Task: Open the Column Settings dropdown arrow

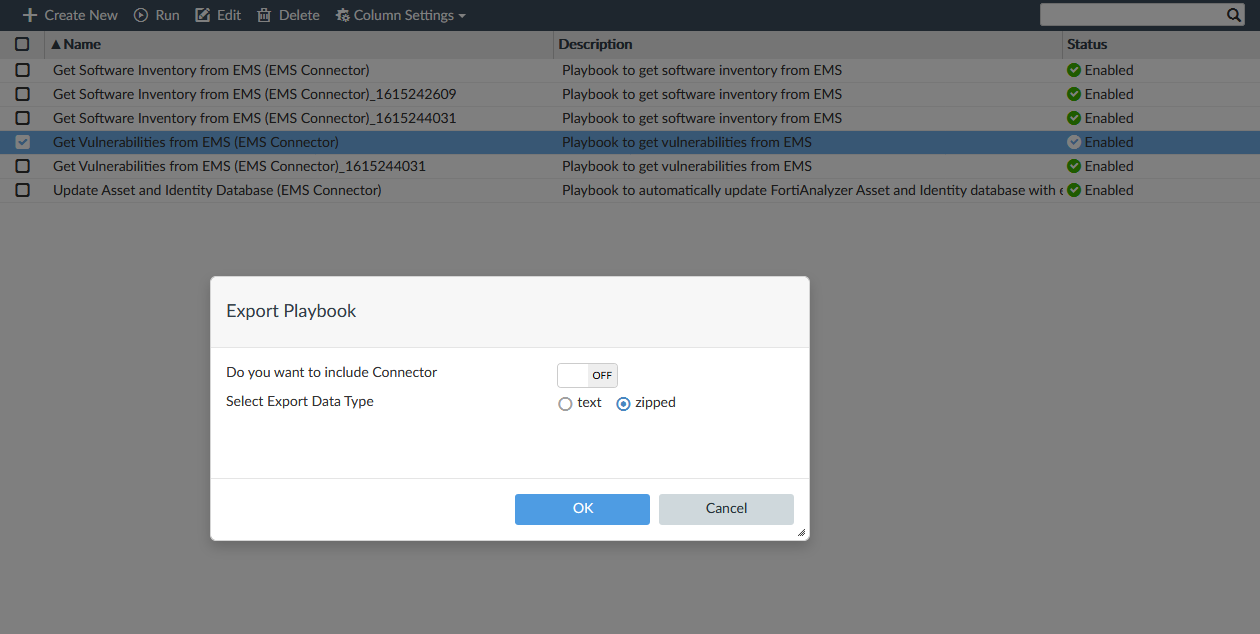Action: click(462, 16)
